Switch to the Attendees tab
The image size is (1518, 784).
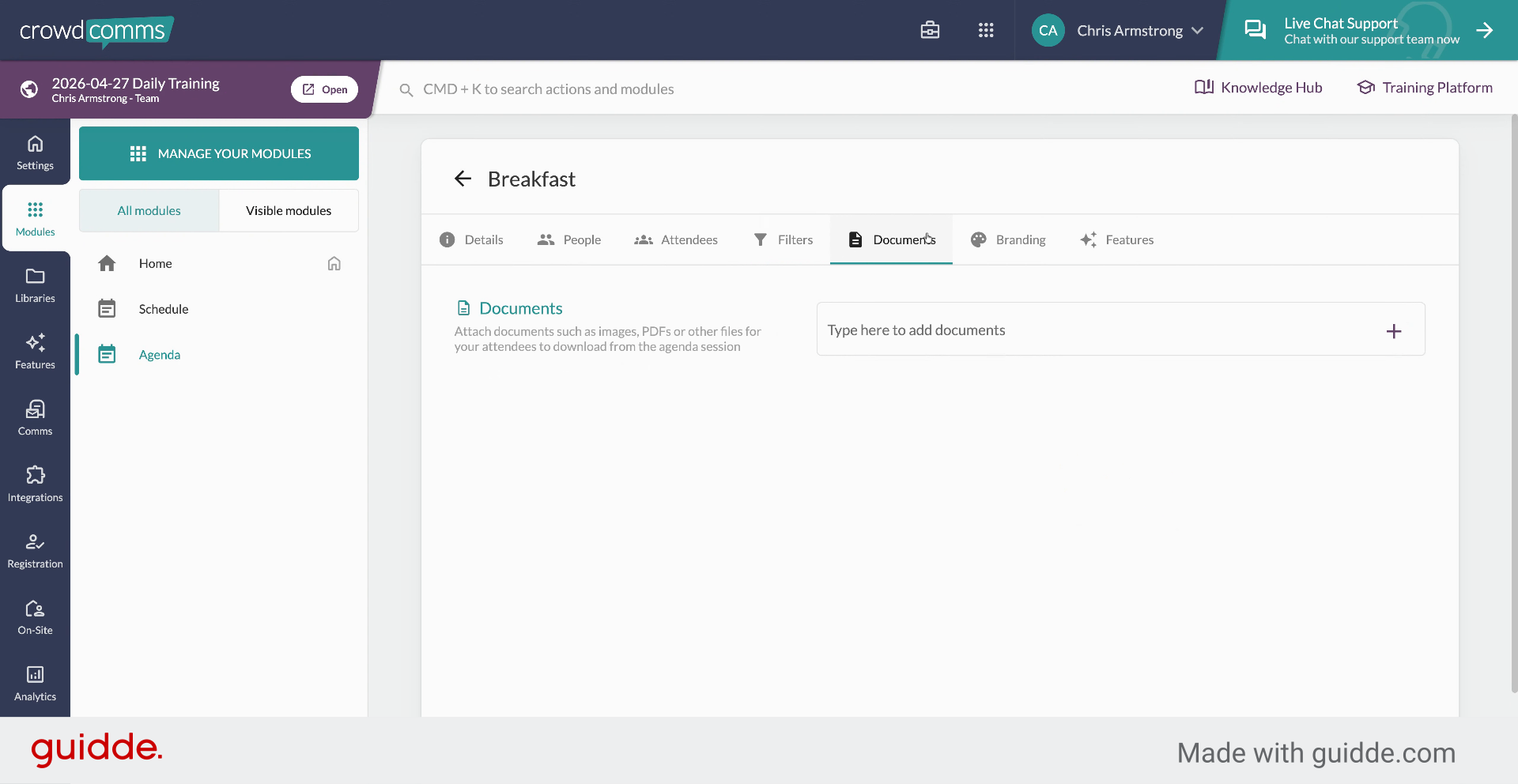(676, 239)
